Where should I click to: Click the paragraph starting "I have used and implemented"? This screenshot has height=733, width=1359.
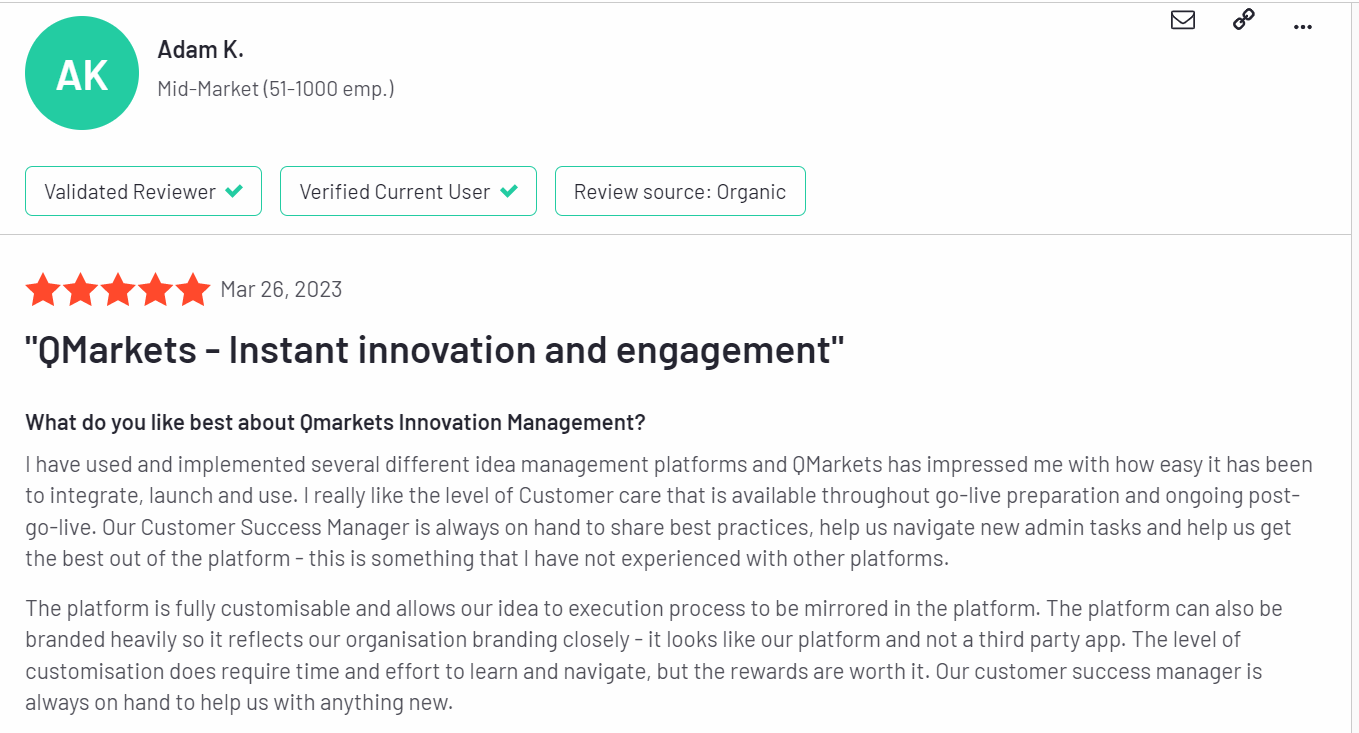point(668,511)
